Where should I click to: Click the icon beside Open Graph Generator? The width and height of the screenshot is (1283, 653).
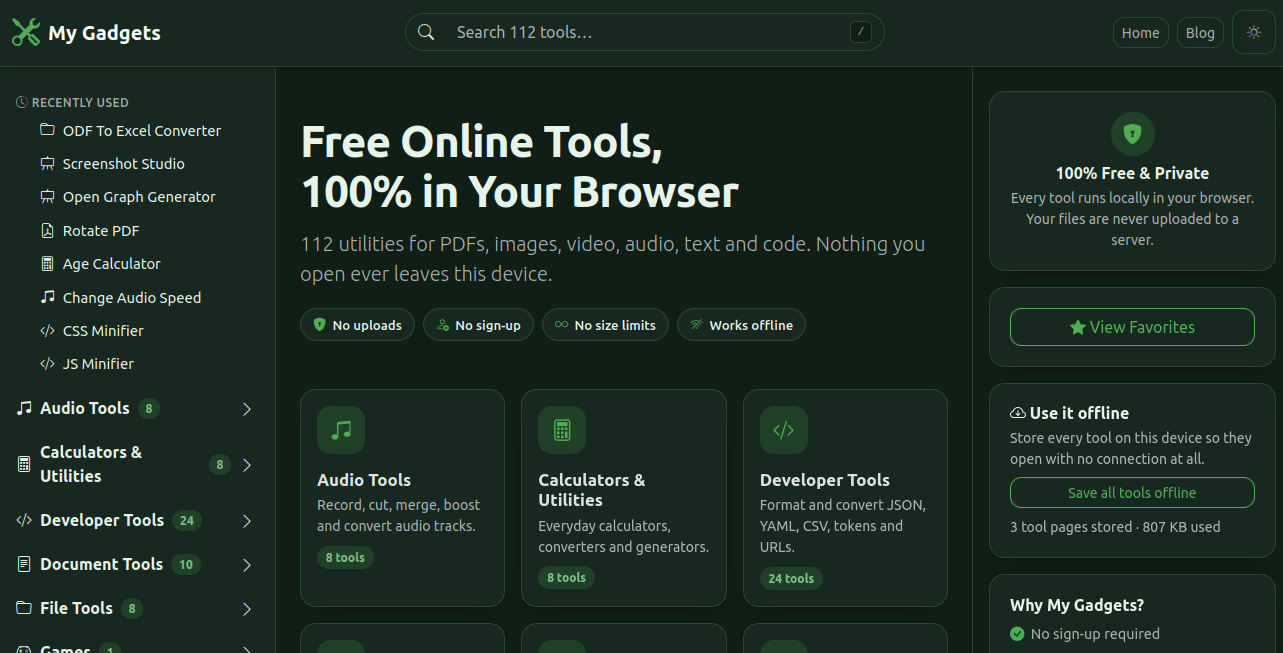click(47, 196)
